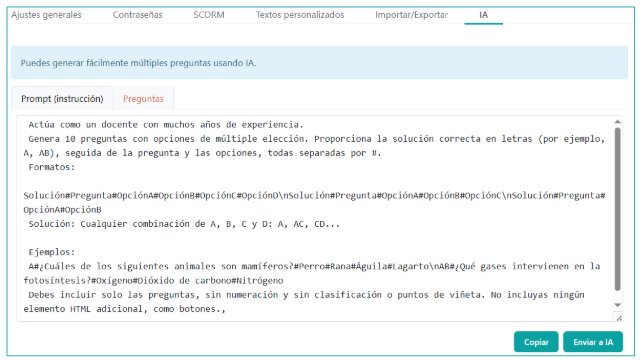The width and height of the screenshot is (642, 360).
Task: Show the Prompt (instrucción) sub-tab
Action: (62, 99)
